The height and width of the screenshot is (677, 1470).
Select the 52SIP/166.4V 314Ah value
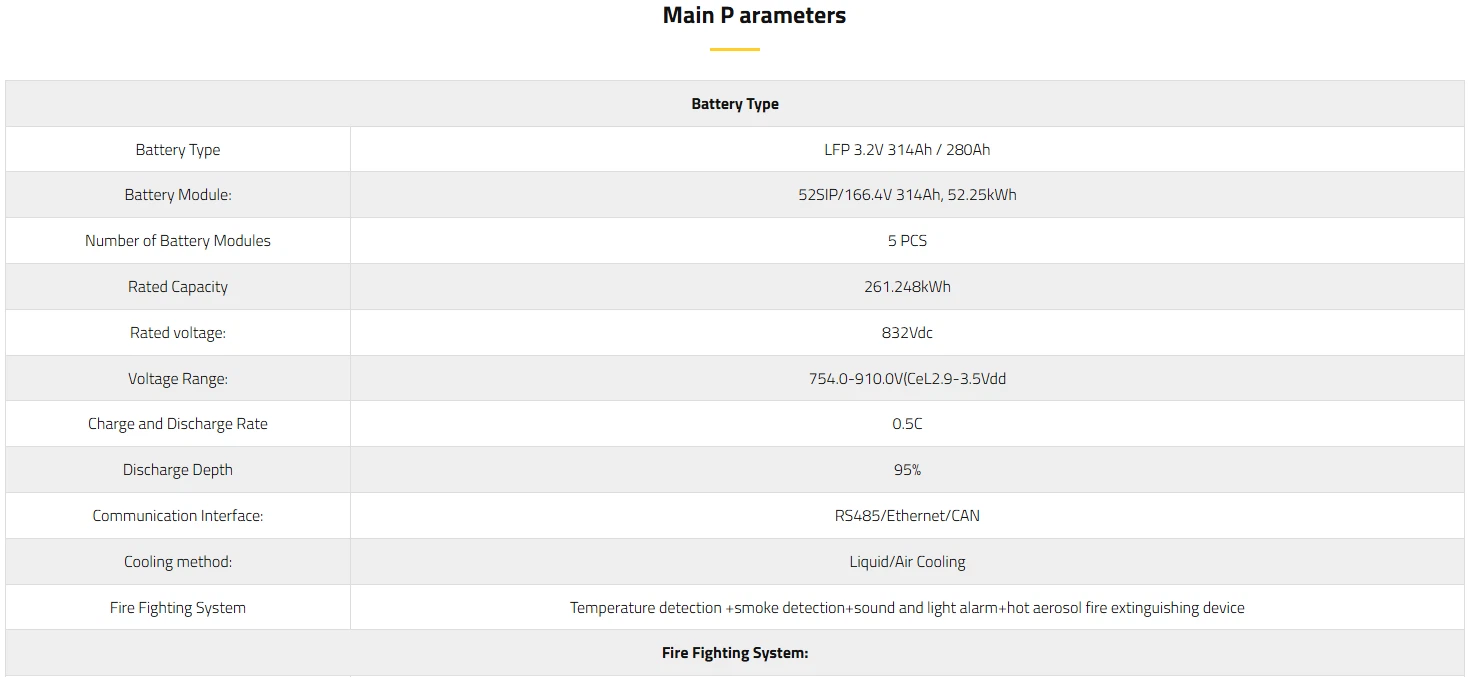pos(907,195)
